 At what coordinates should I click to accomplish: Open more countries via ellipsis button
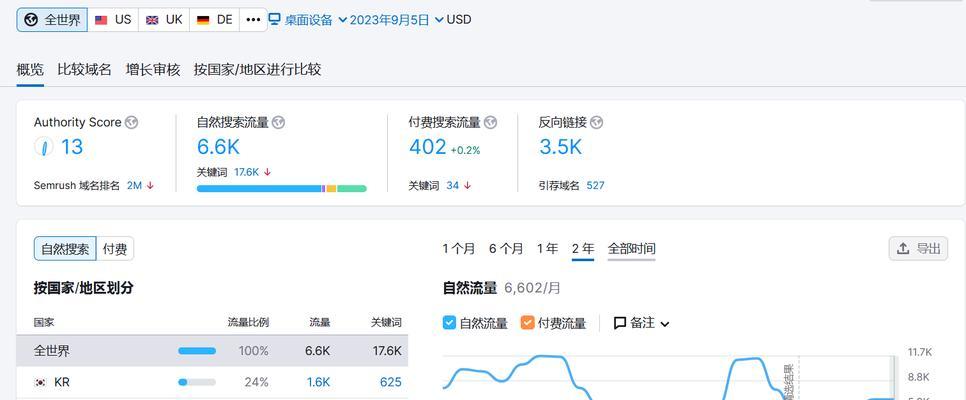[253, 20]
